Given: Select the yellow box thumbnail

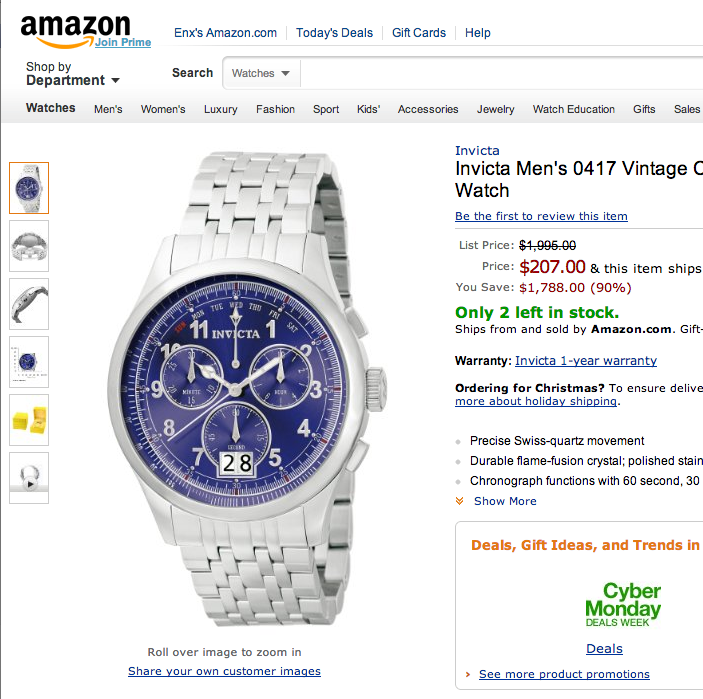Looking at the screenshot, I should 29,419.
